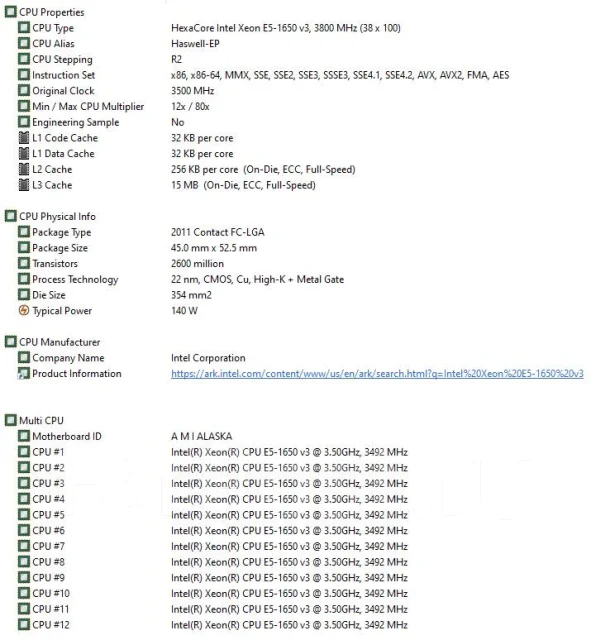Select the 15 MB L3 cache value
This screenshot has width=591, height=640.
(x=243, y=185)
